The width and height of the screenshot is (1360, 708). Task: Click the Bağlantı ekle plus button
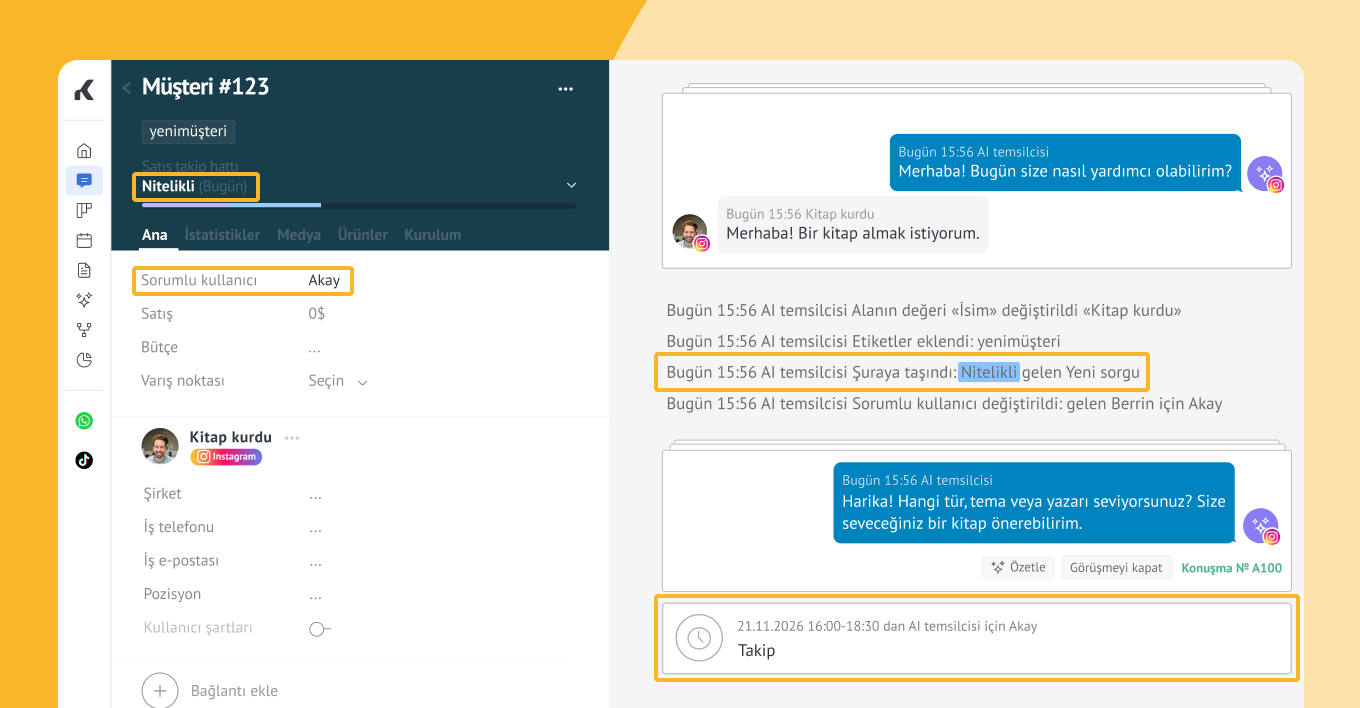point(160,691)
